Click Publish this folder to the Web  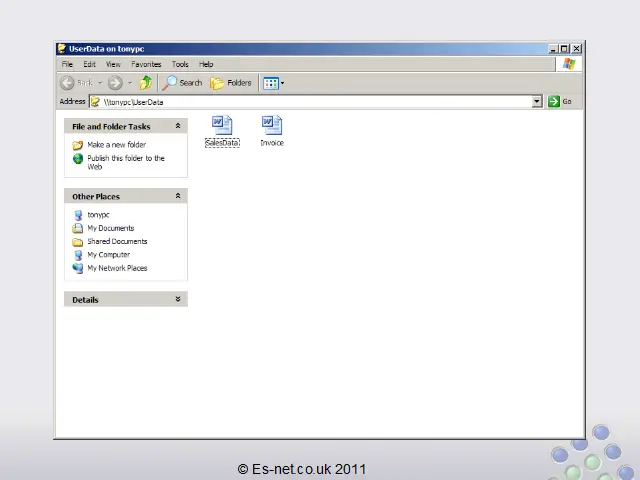click(125, 158)
